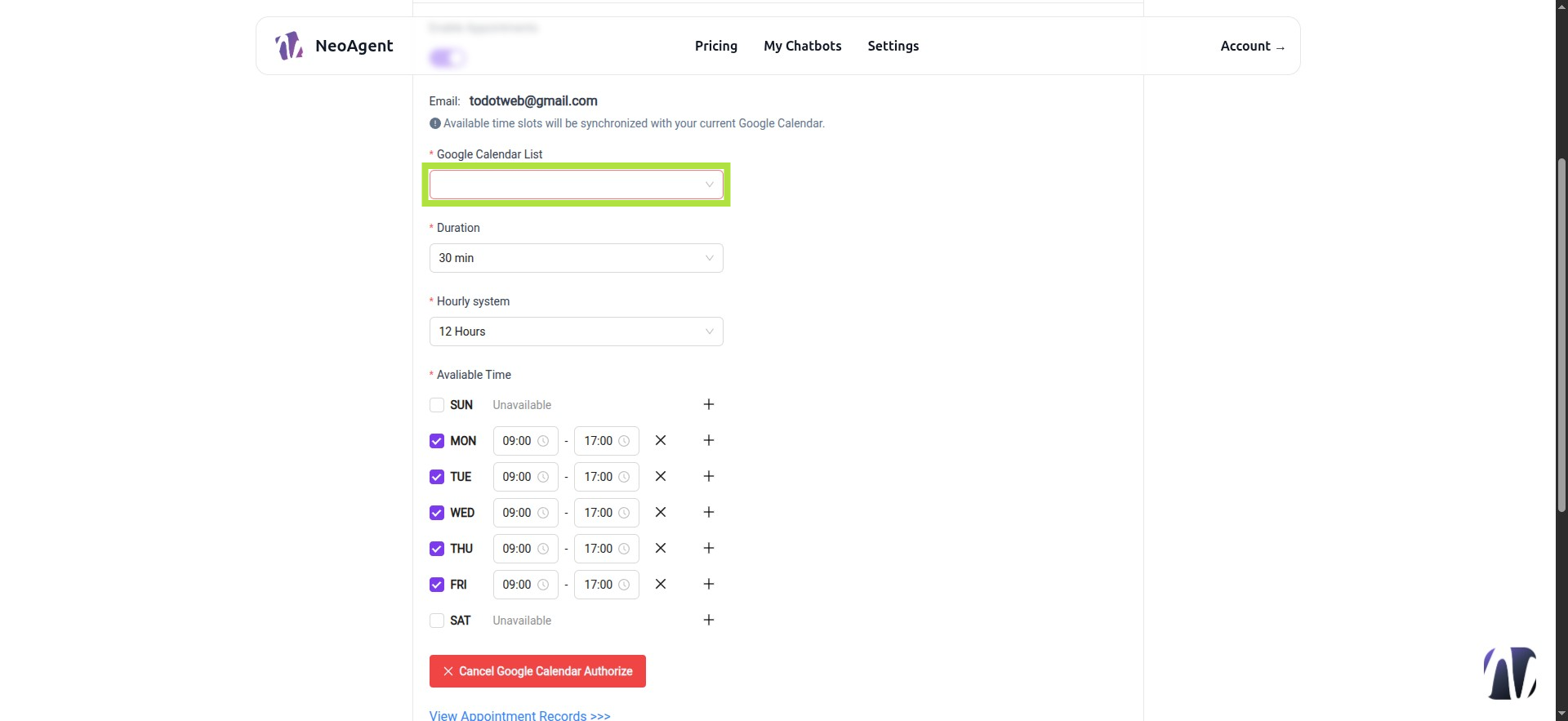Edit the FRI start time field
The width and height of the screenshot is (1568, 721).
coord(525,585)
